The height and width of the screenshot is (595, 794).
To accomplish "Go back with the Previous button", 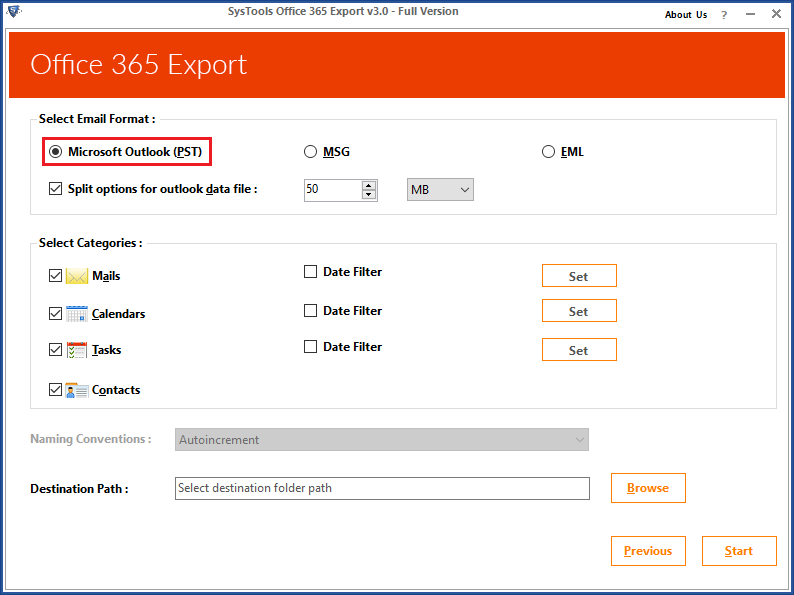I will point(648,551).
